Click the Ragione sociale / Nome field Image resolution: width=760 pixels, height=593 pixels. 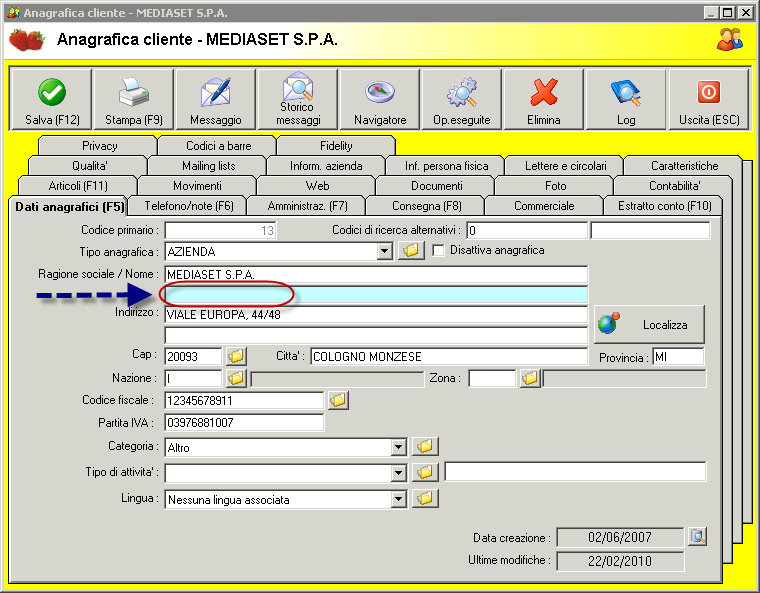point(376,274)
